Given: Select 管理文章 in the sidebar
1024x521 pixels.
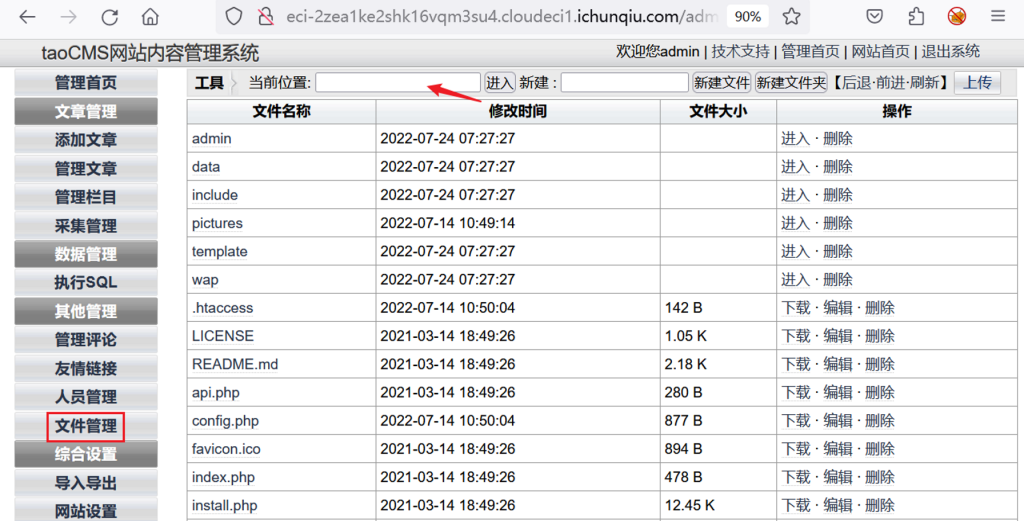Looking at the screenshot, I should [86, 169].
